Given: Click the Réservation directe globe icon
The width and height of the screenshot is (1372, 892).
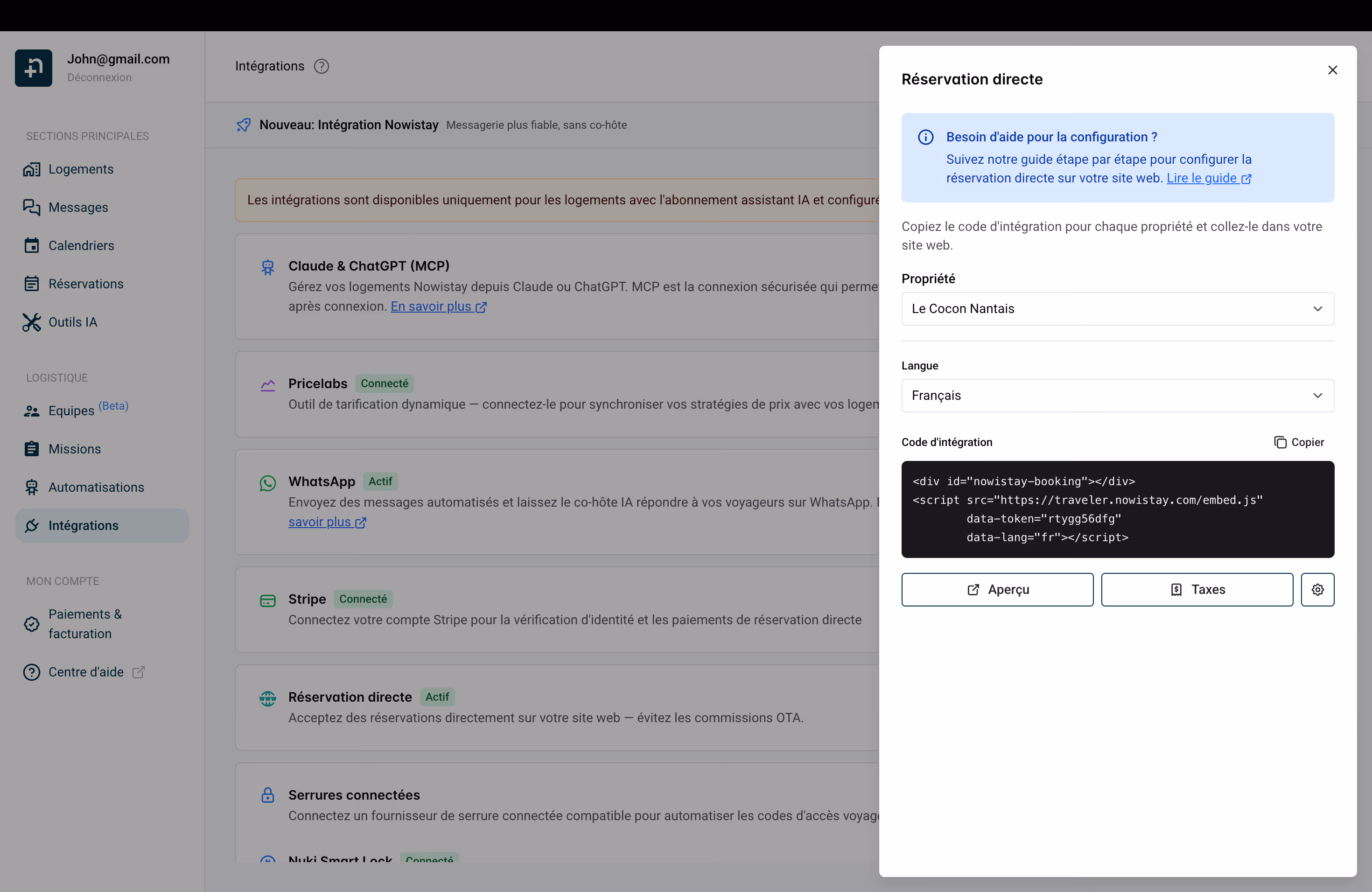Looking at the screenshot, I should (x=267, y=698).
